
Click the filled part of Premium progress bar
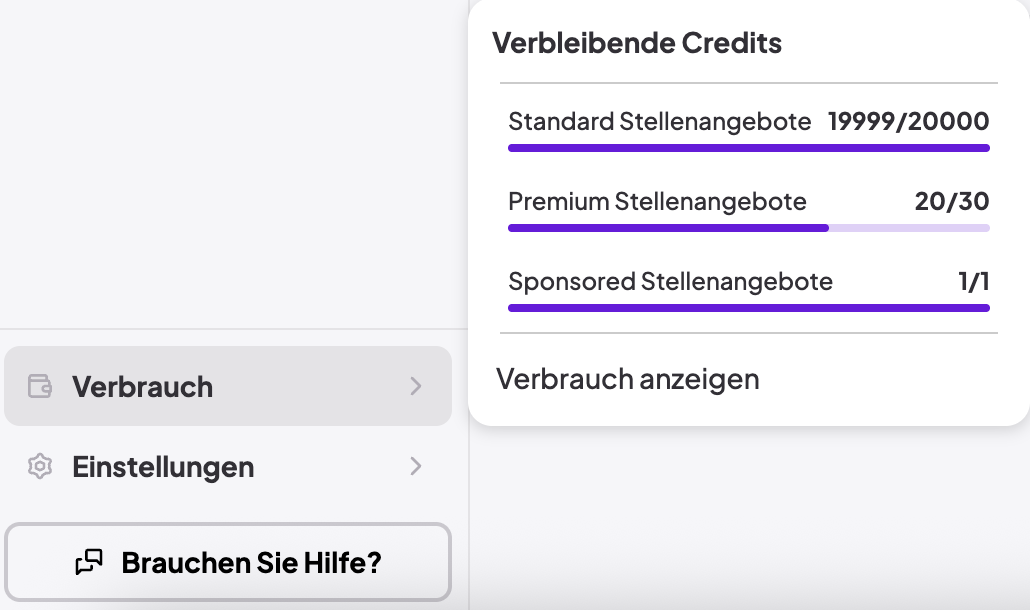pyautogui.click(x=668, y=228)
